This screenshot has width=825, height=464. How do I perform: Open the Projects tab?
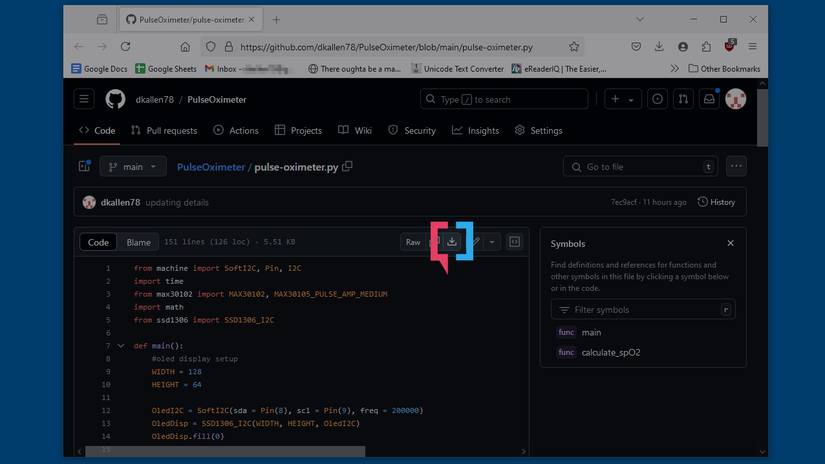click(298, 130)
